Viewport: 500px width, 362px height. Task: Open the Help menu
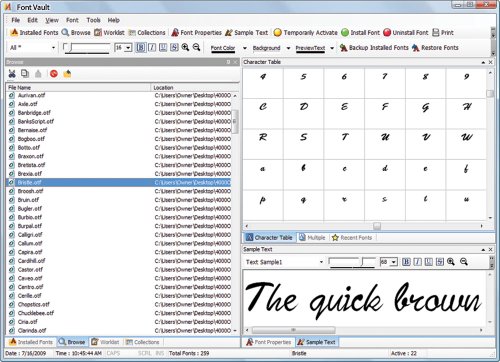pos(113,20)
